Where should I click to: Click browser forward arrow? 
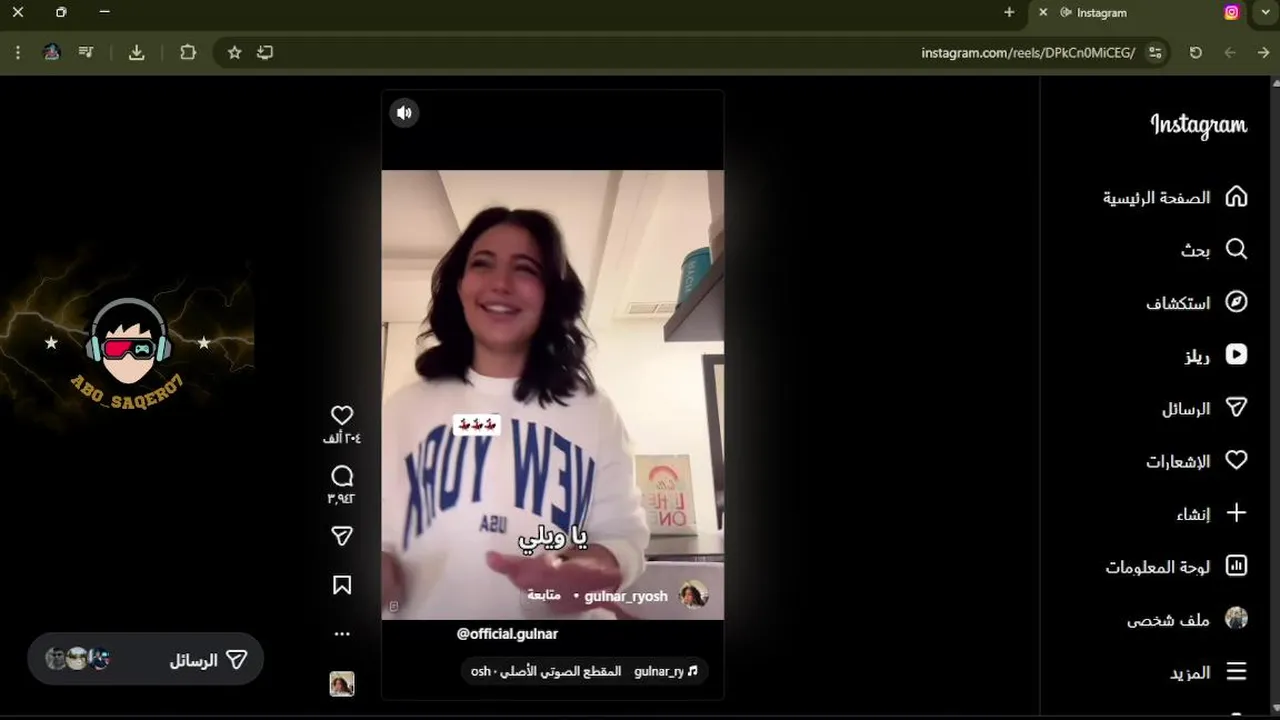1230,53
